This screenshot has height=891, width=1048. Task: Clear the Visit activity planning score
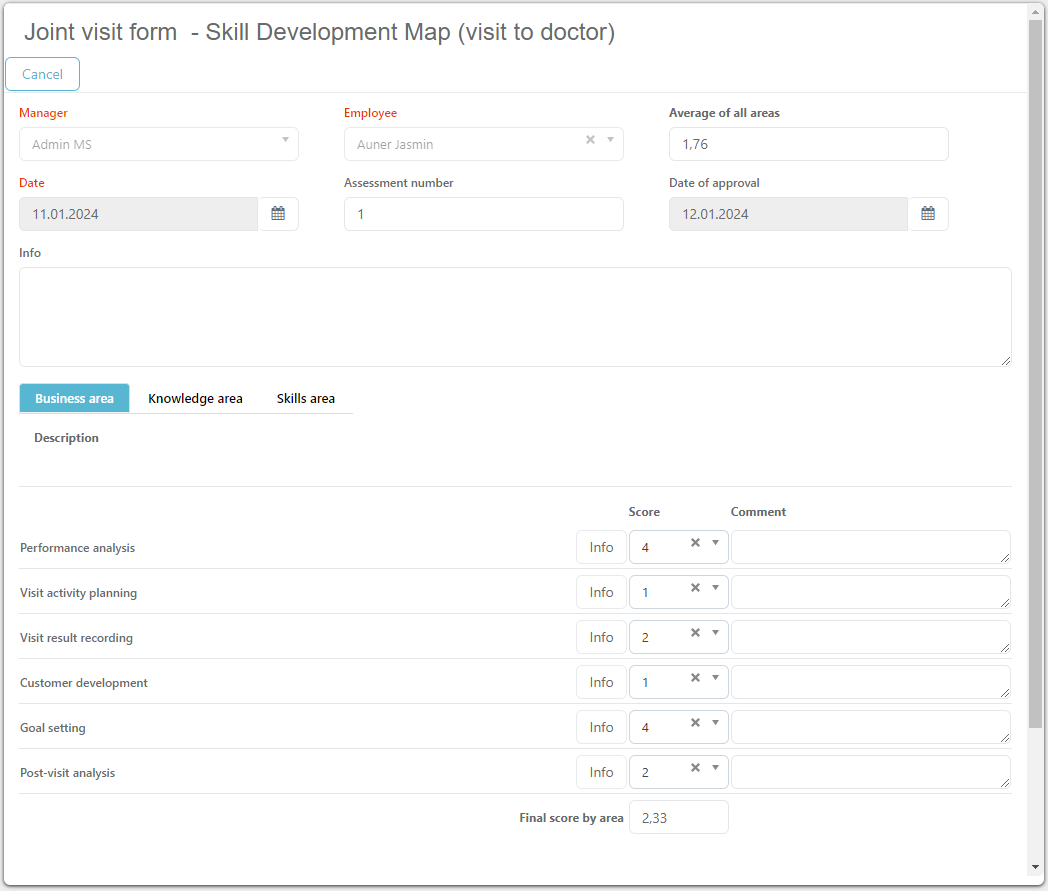pyautogui.click(x=695, y=588)
